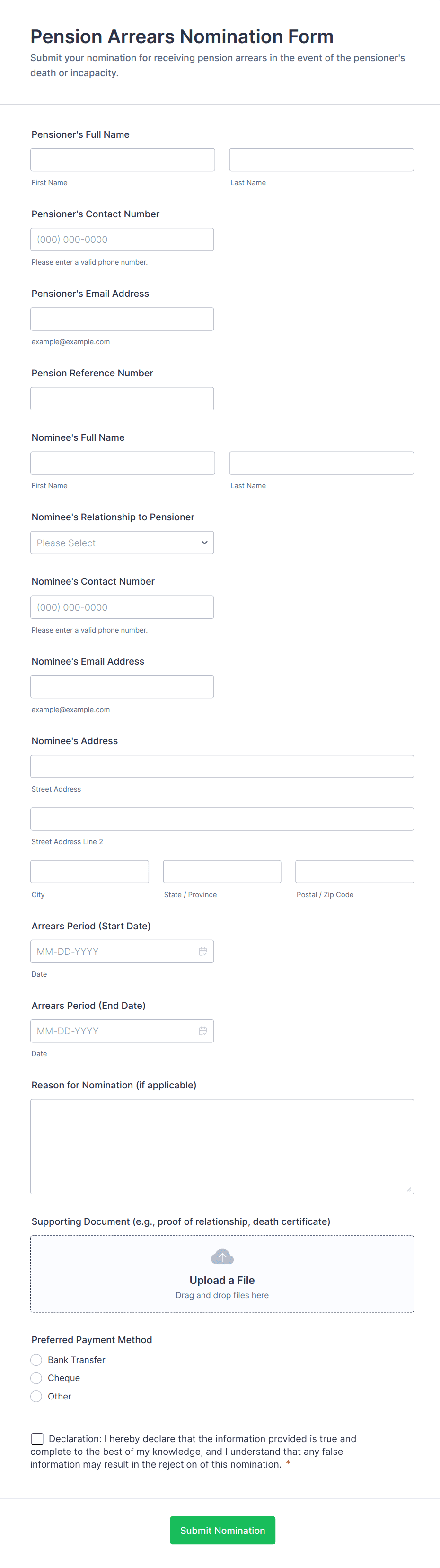Select Bank Transfer payment method
Image resolution: width=440 pixels, height=1568 pixels.
pos(36,1360)
